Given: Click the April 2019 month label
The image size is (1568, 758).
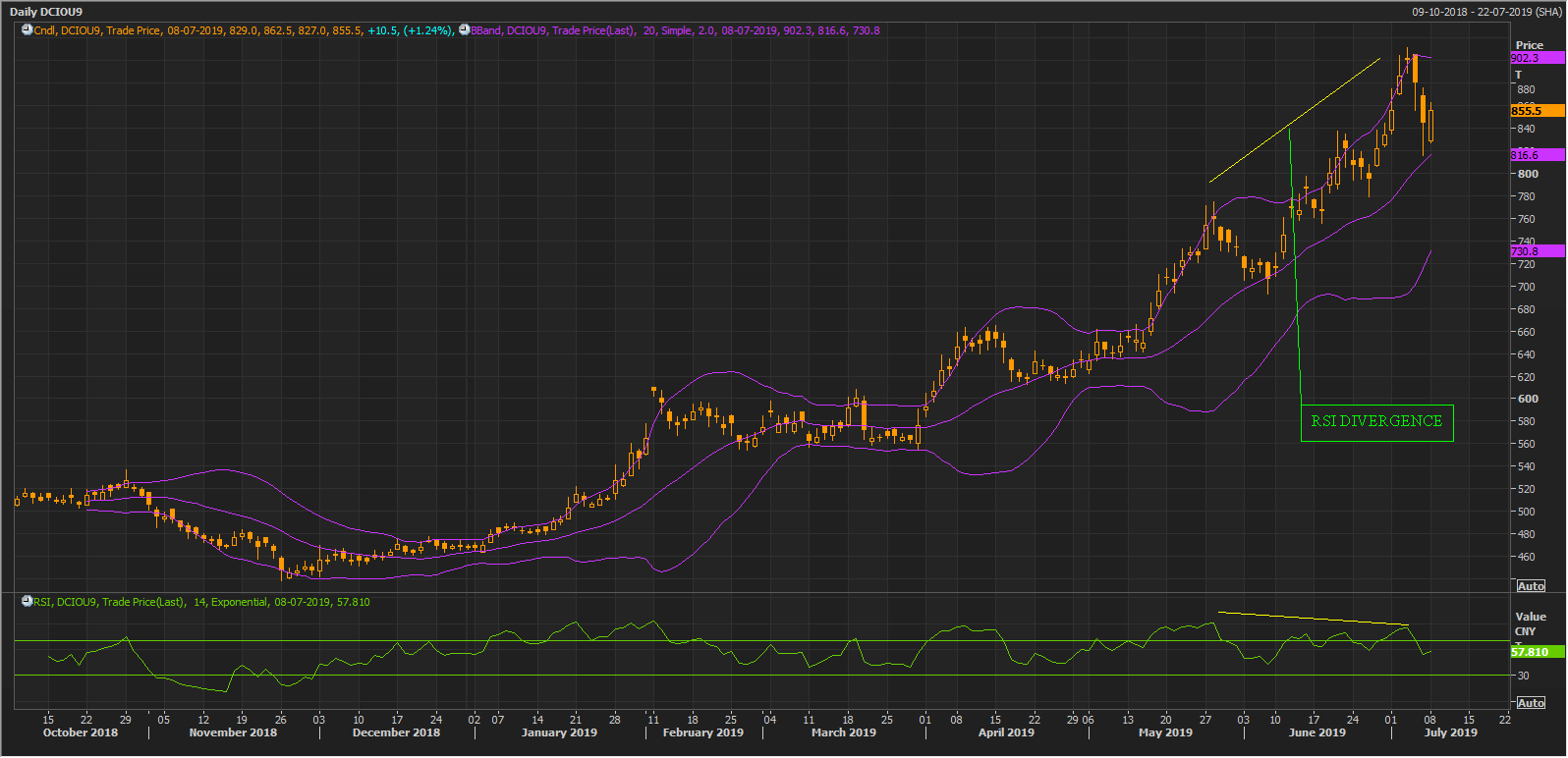Looking at the screenshot, I should point(1006,732).
